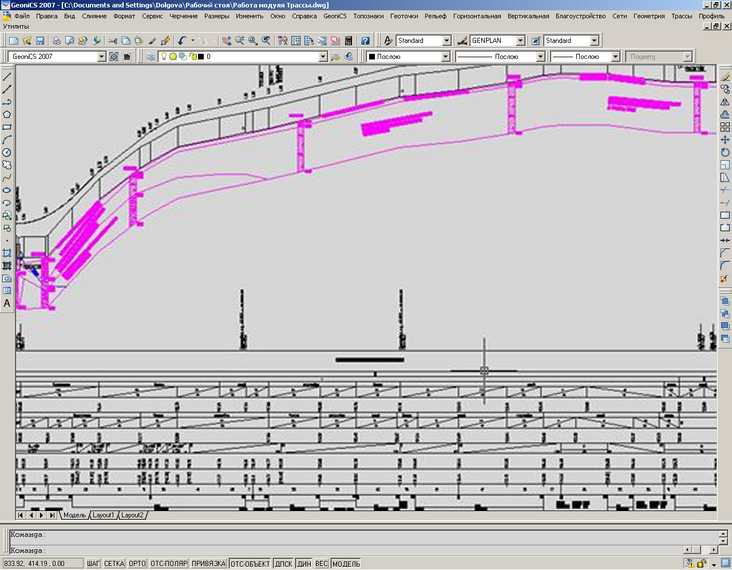Open the color Послою dropdown
732x570 pixels.
(445, 56)
